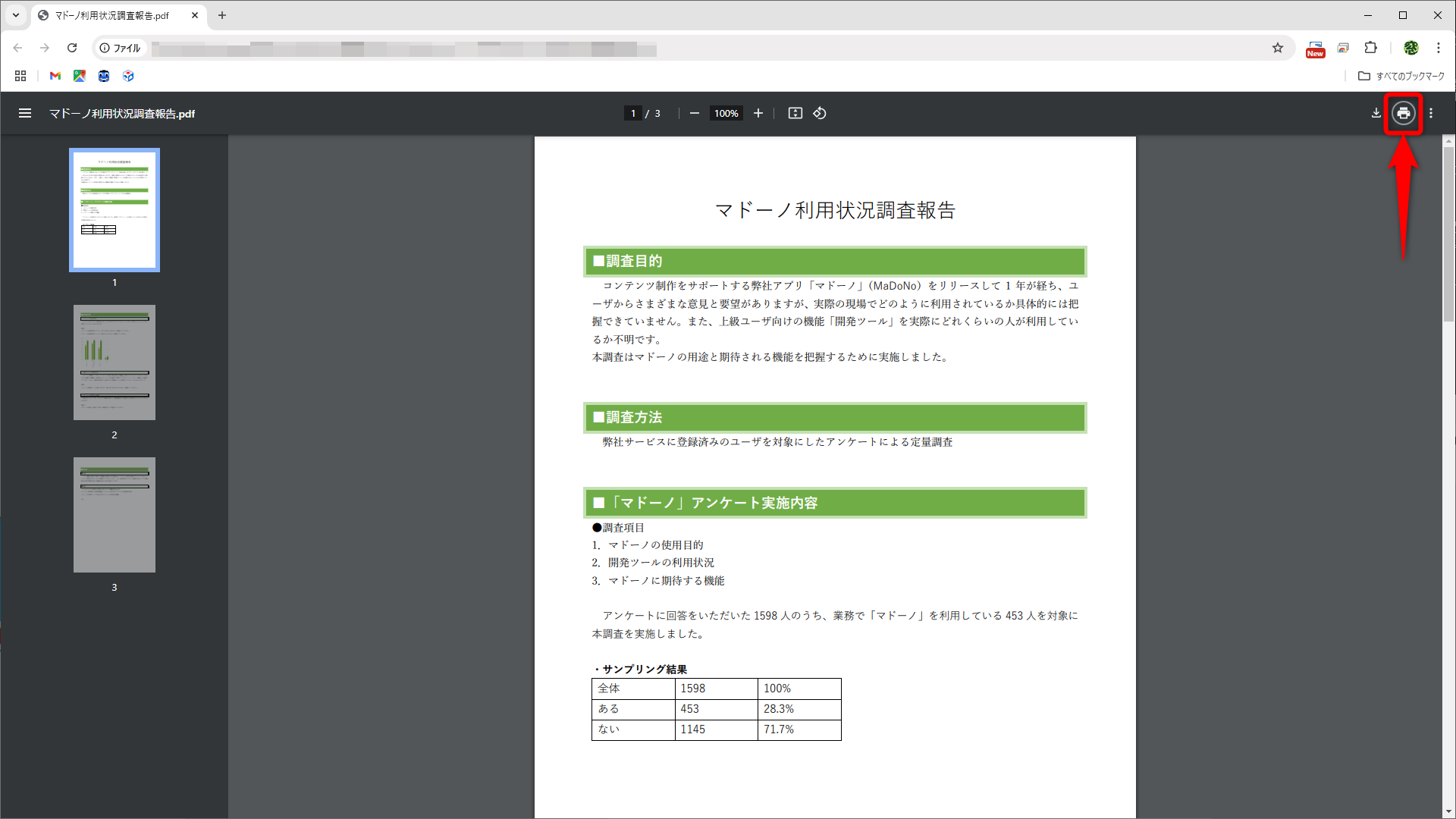Select page 2 thumbnail in sidebar
The image size is (1456, 819).
tap(114, 362)
